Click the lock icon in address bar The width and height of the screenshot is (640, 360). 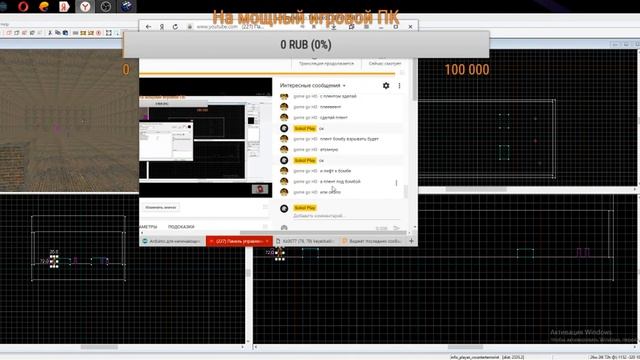190,27
